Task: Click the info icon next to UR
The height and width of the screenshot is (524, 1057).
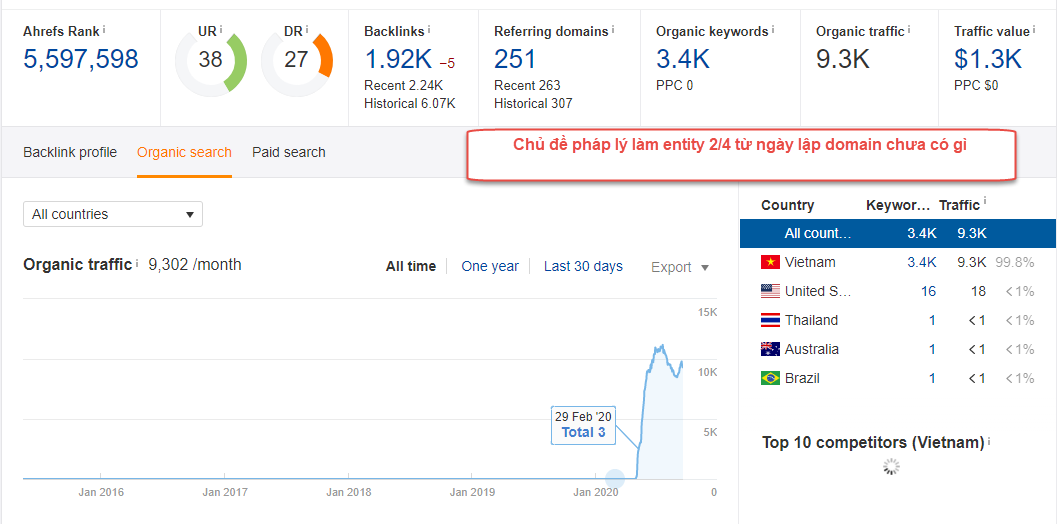Action: point(221,29)
